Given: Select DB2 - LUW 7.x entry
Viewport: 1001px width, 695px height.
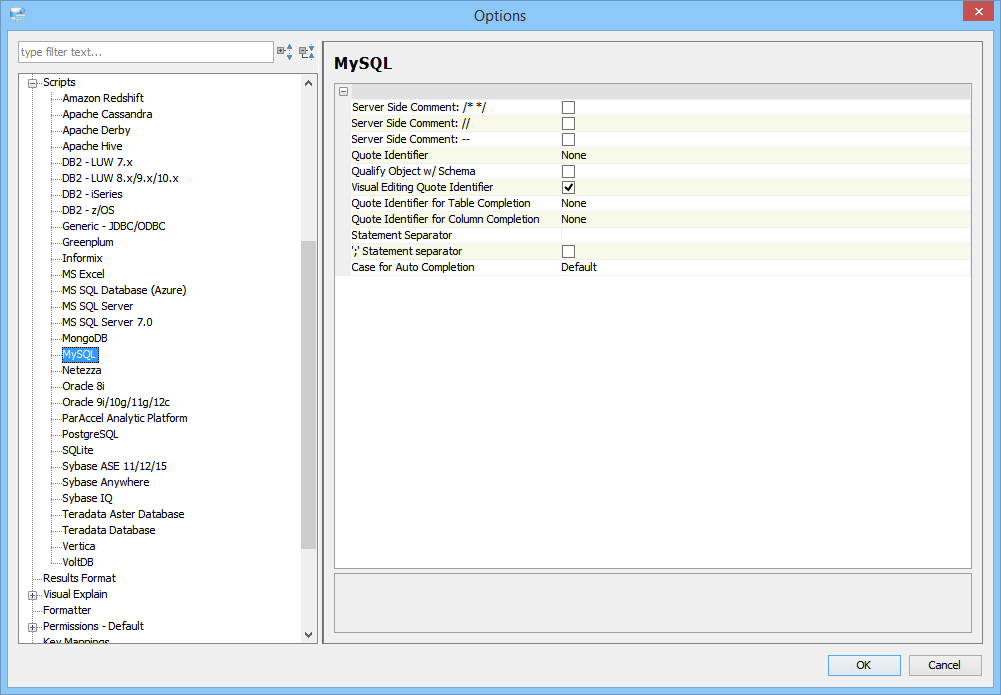Looking at the screenshot, I should pyautogui.click(x=97, y=161).
